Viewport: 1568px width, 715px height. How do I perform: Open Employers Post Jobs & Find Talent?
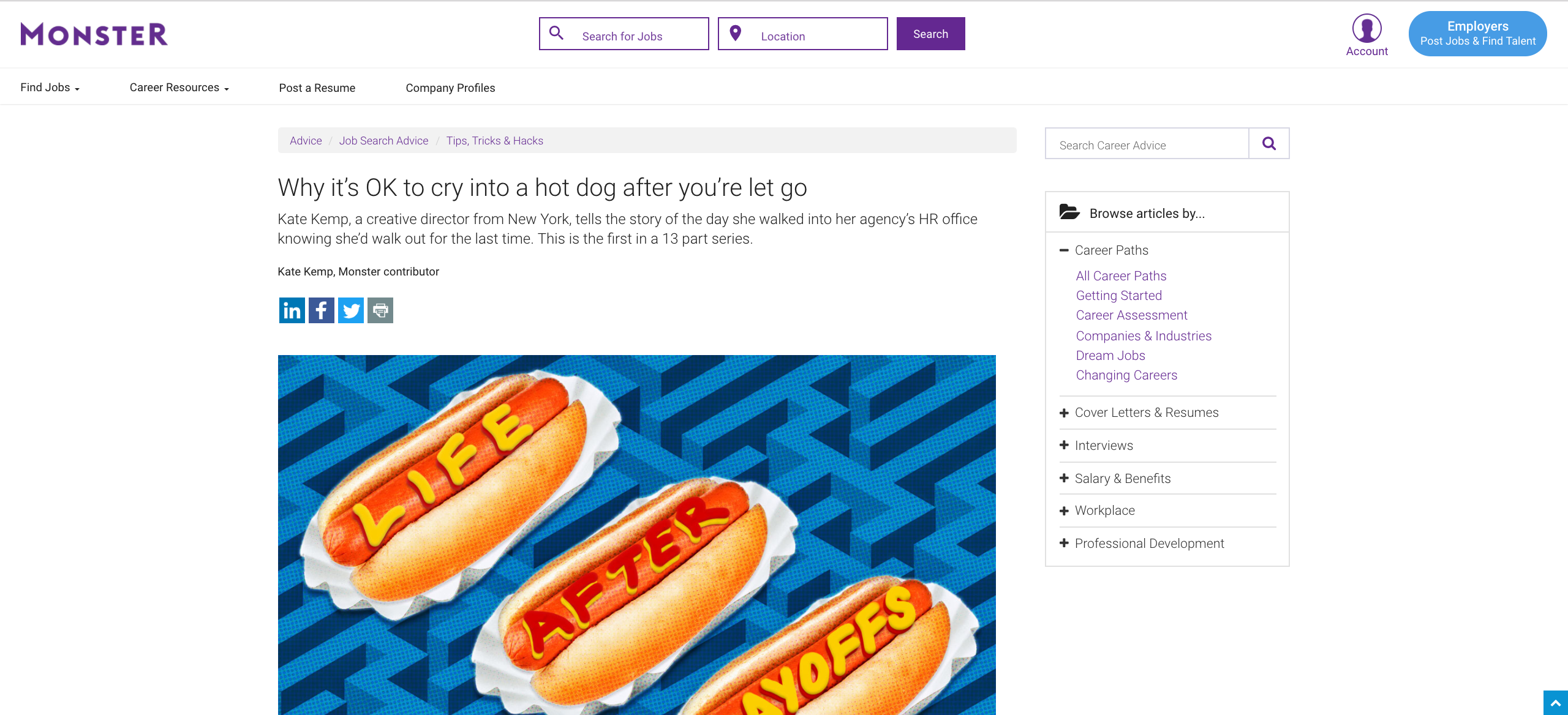(x=1477, y=34)
